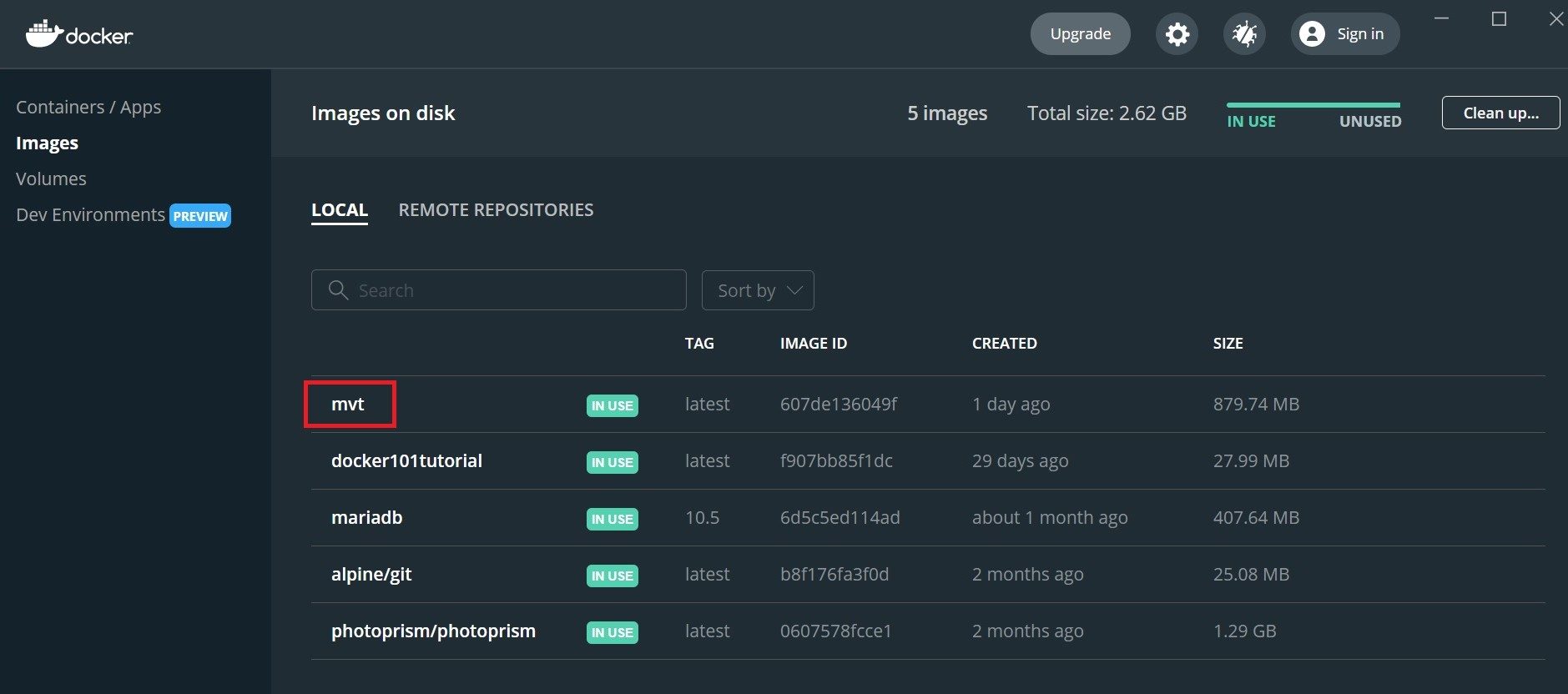Select the photoprism/photoprism image row
Screen dimensions: 1568x694
(433, 631)
